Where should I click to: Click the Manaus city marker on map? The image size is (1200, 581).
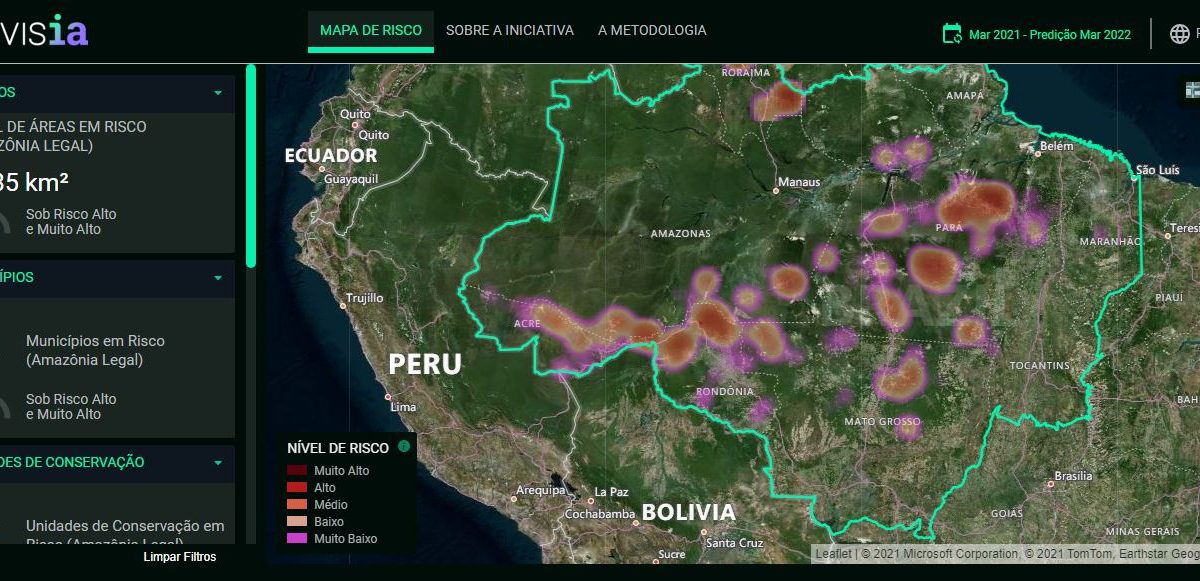click(776, 189)
